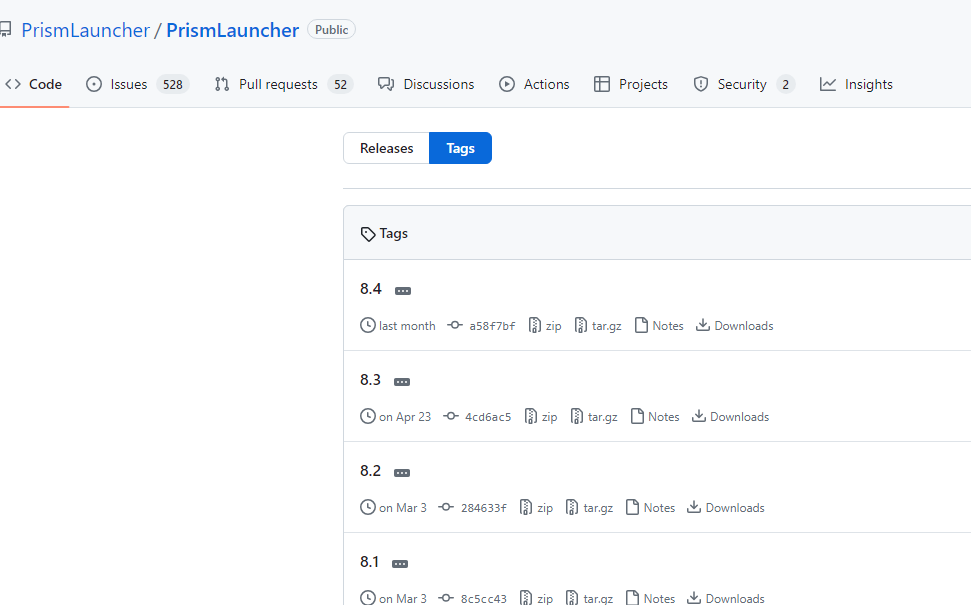The height and width of the screenshot is (605, 971).
Task: Open commit 4cd6ac5 for version 8.3
Action: click(x=487, y=416)
